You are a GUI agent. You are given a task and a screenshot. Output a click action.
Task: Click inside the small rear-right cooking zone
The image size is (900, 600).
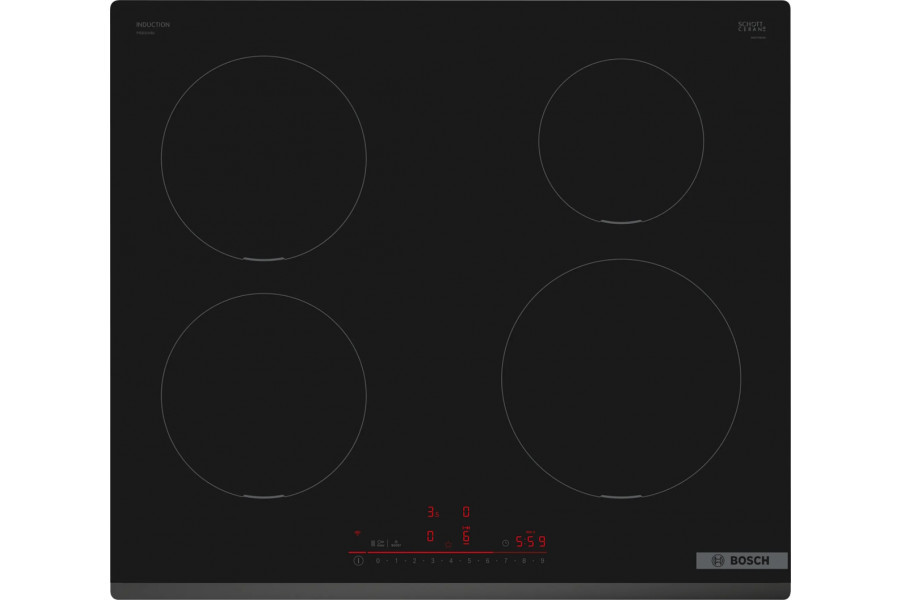620,140
